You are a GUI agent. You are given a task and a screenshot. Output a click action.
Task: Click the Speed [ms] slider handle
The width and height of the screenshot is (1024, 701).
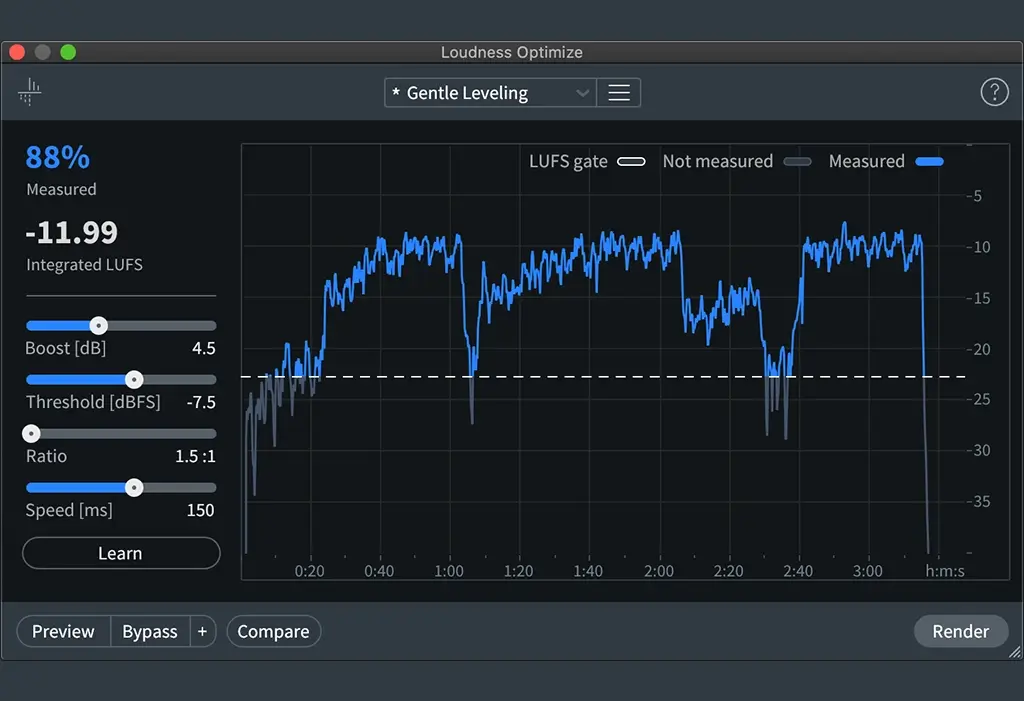click(134, 487)
